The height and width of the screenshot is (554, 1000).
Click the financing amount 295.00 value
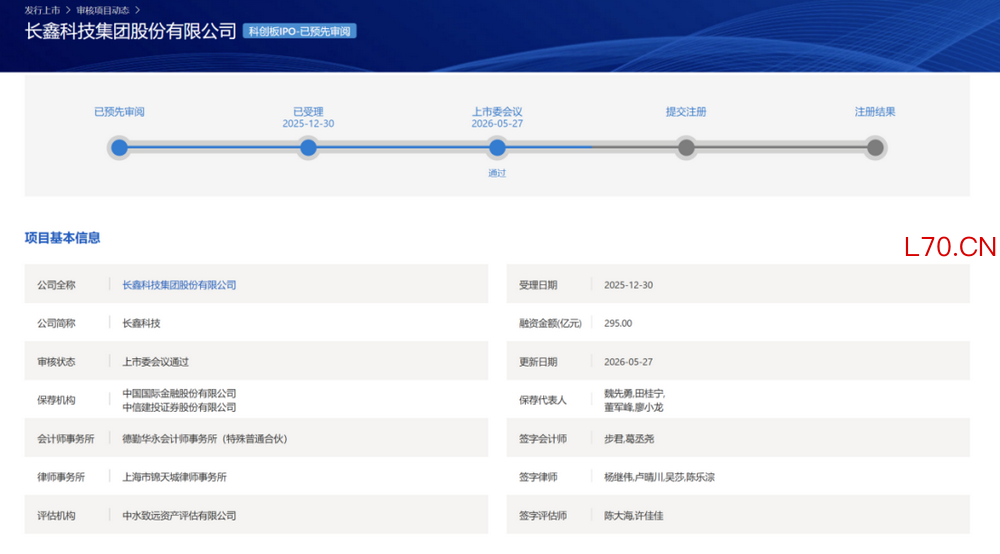point(618,323)
